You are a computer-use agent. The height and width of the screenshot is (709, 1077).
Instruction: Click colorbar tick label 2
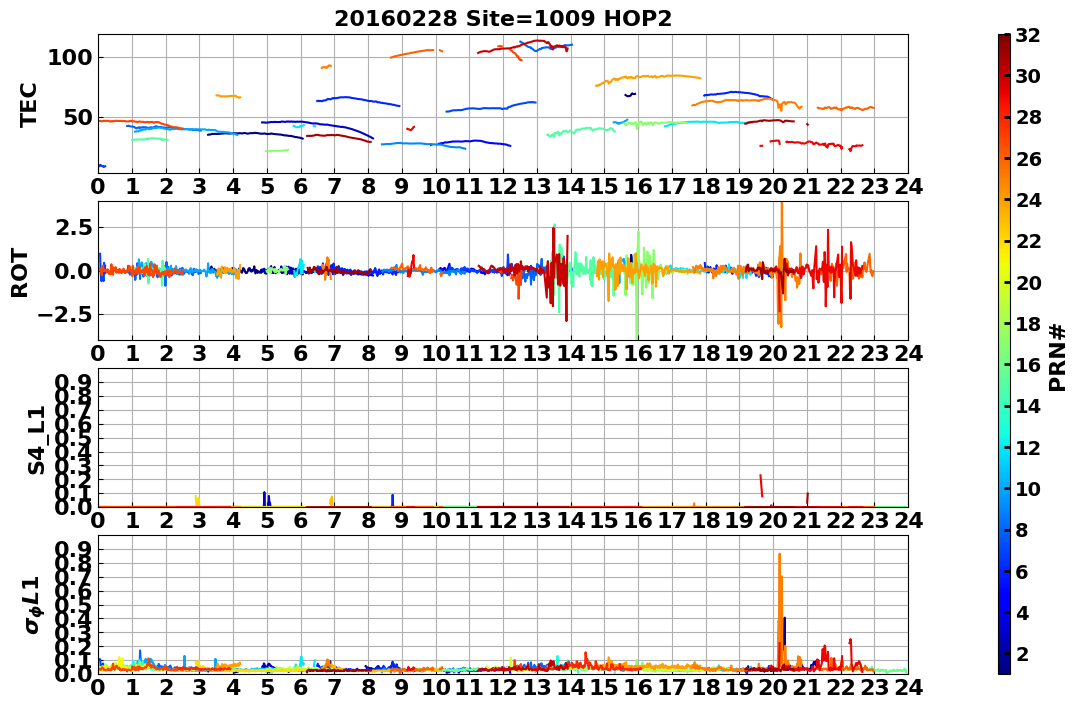click(1023, 653)
